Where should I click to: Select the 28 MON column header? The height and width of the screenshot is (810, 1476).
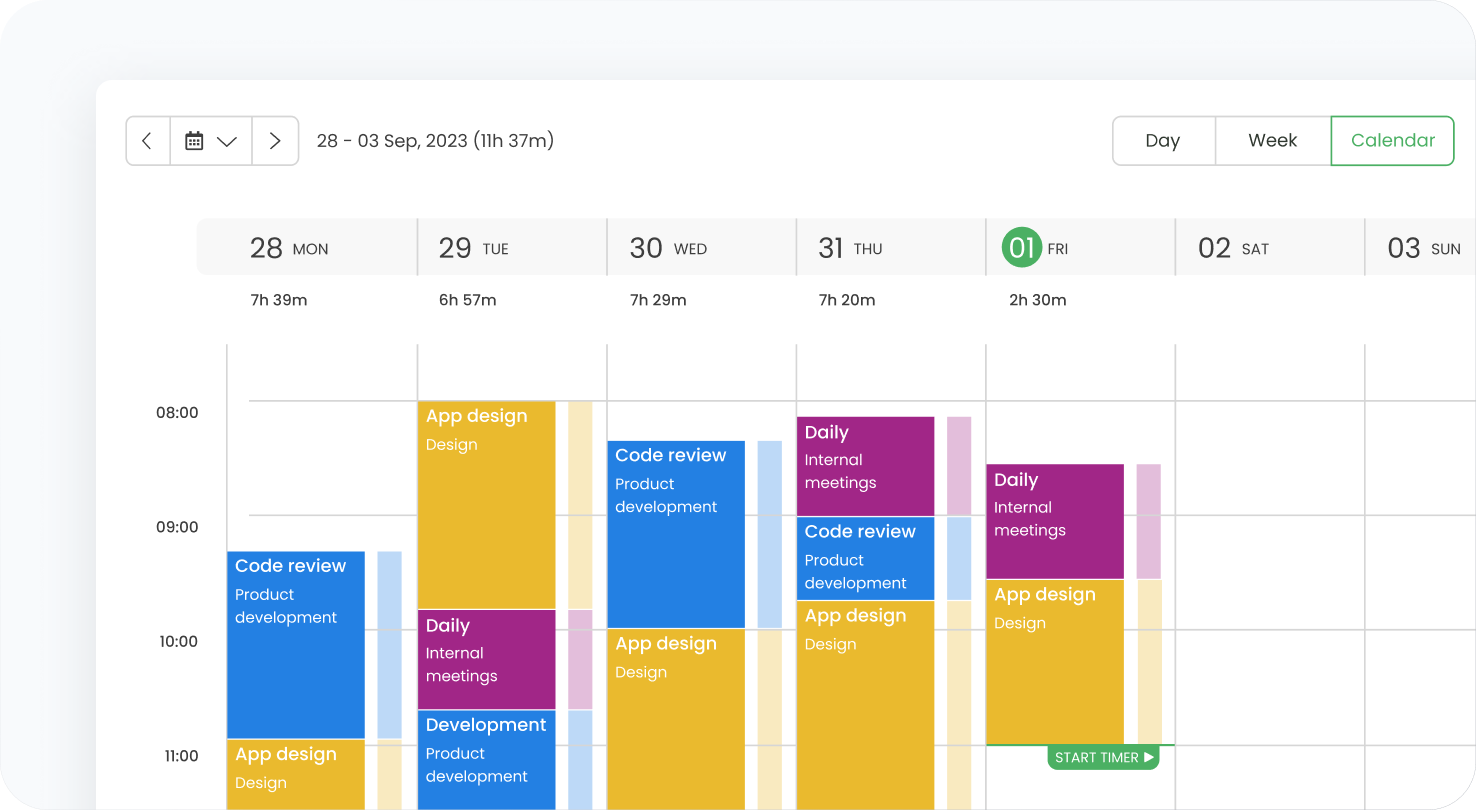point(289,248)
